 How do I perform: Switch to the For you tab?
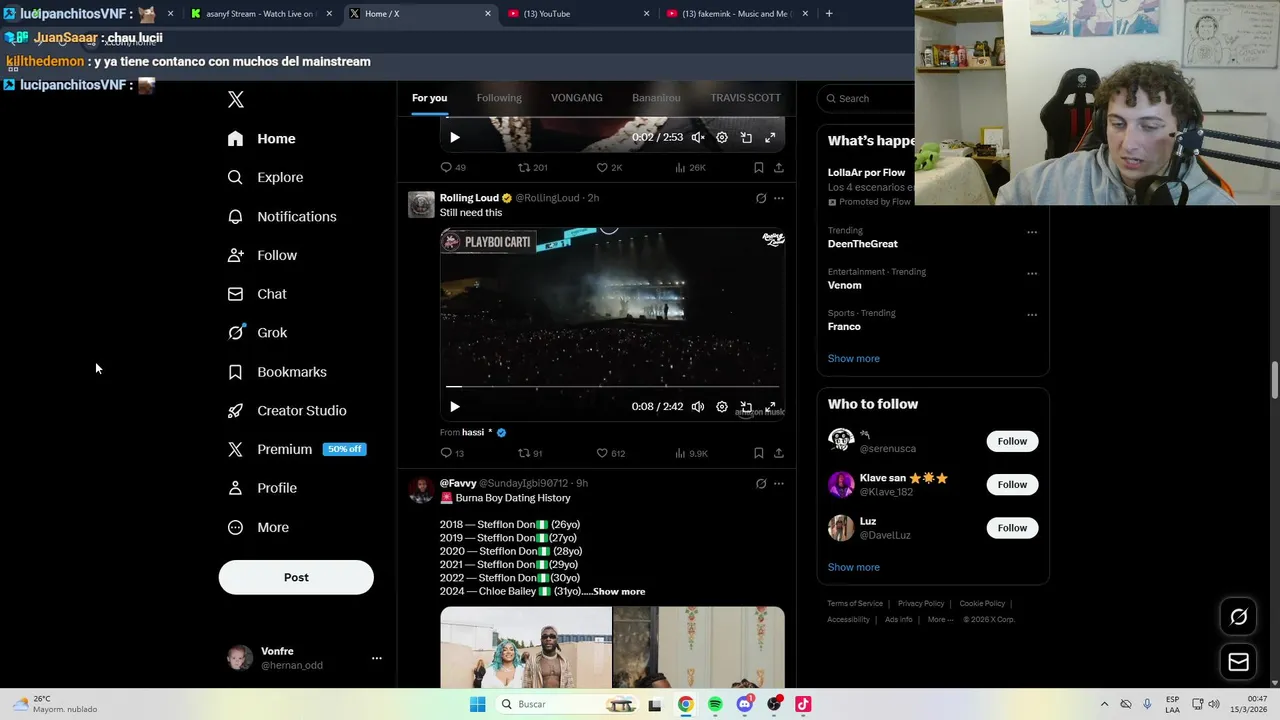[x=429, y=98]
